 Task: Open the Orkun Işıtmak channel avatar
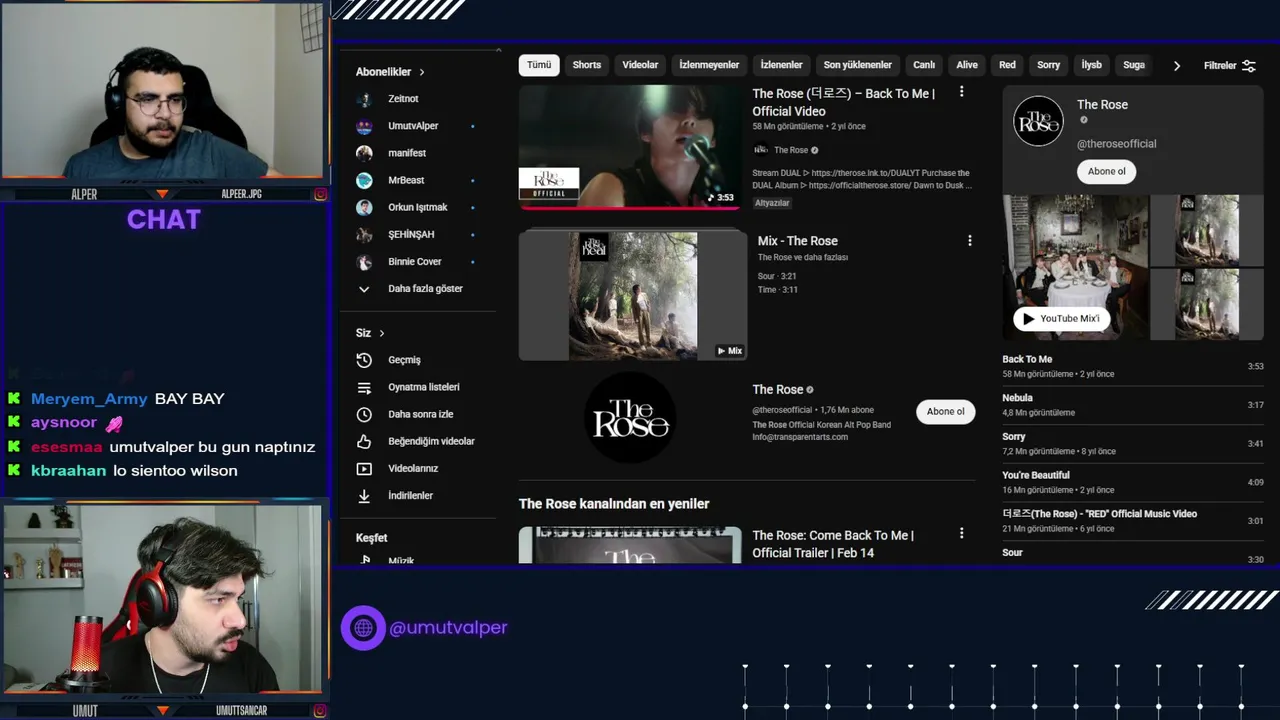(x=365, y=207)
